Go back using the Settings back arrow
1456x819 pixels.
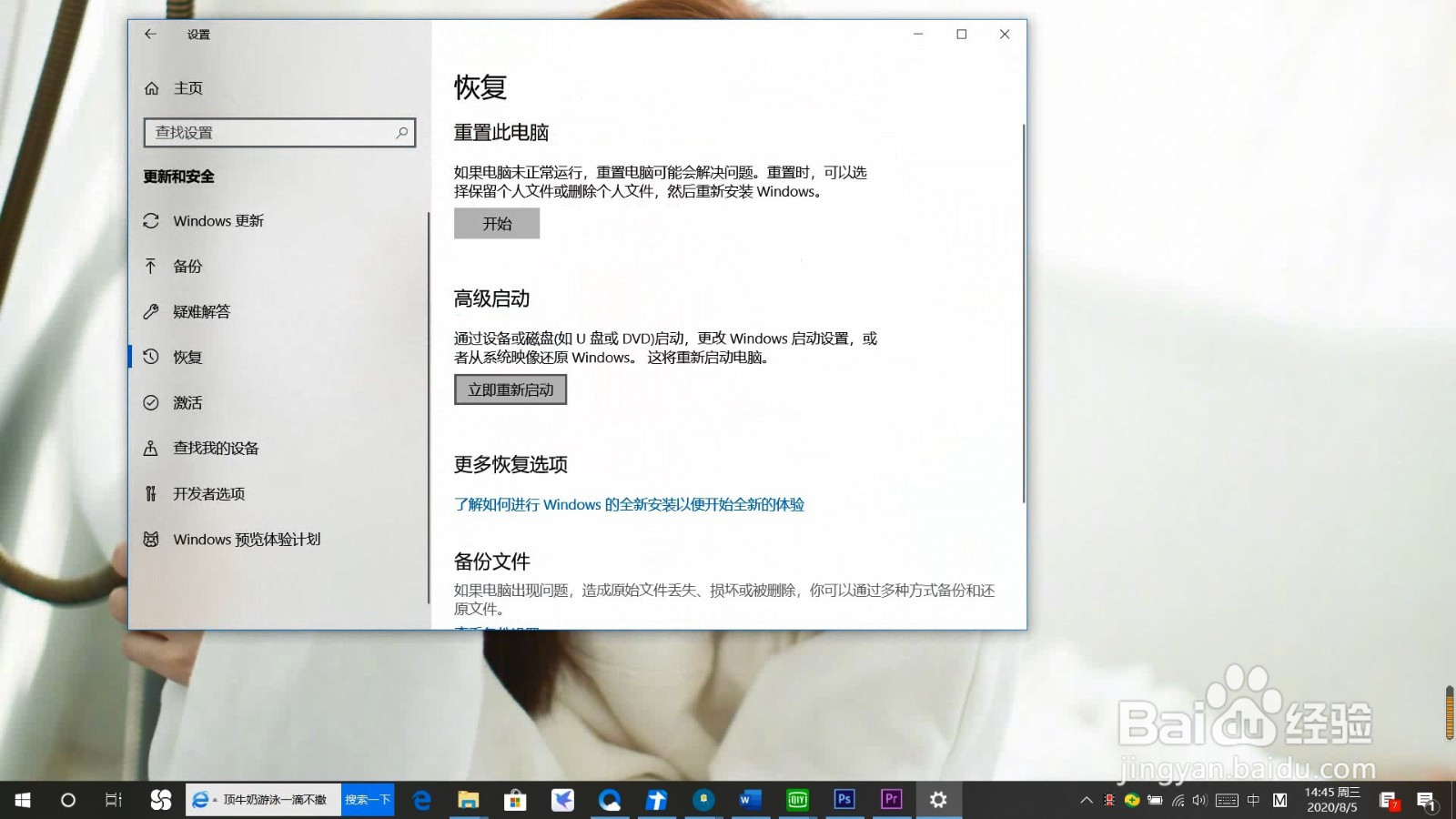click(x=150, y=35)
